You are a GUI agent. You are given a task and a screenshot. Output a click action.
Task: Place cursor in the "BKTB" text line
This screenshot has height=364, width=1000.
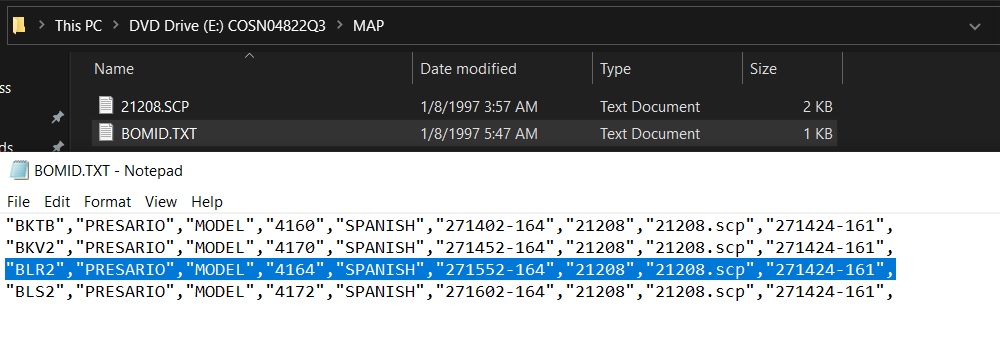(x=450, y=225)
